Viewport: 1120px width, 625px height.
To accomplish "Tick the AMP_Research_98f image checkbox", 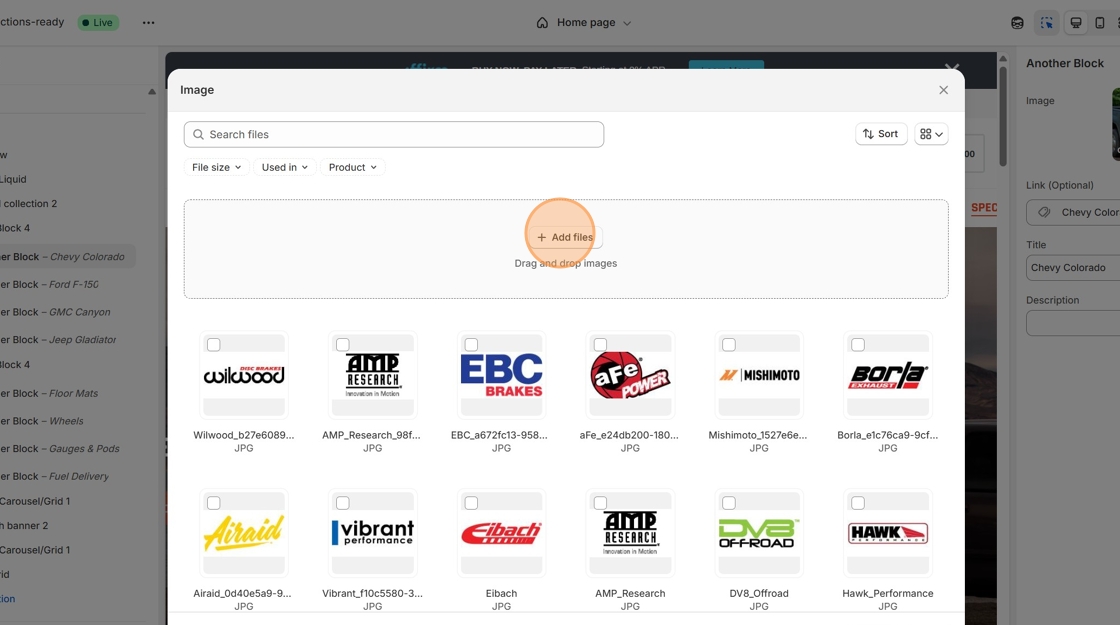I will [343, 345].
